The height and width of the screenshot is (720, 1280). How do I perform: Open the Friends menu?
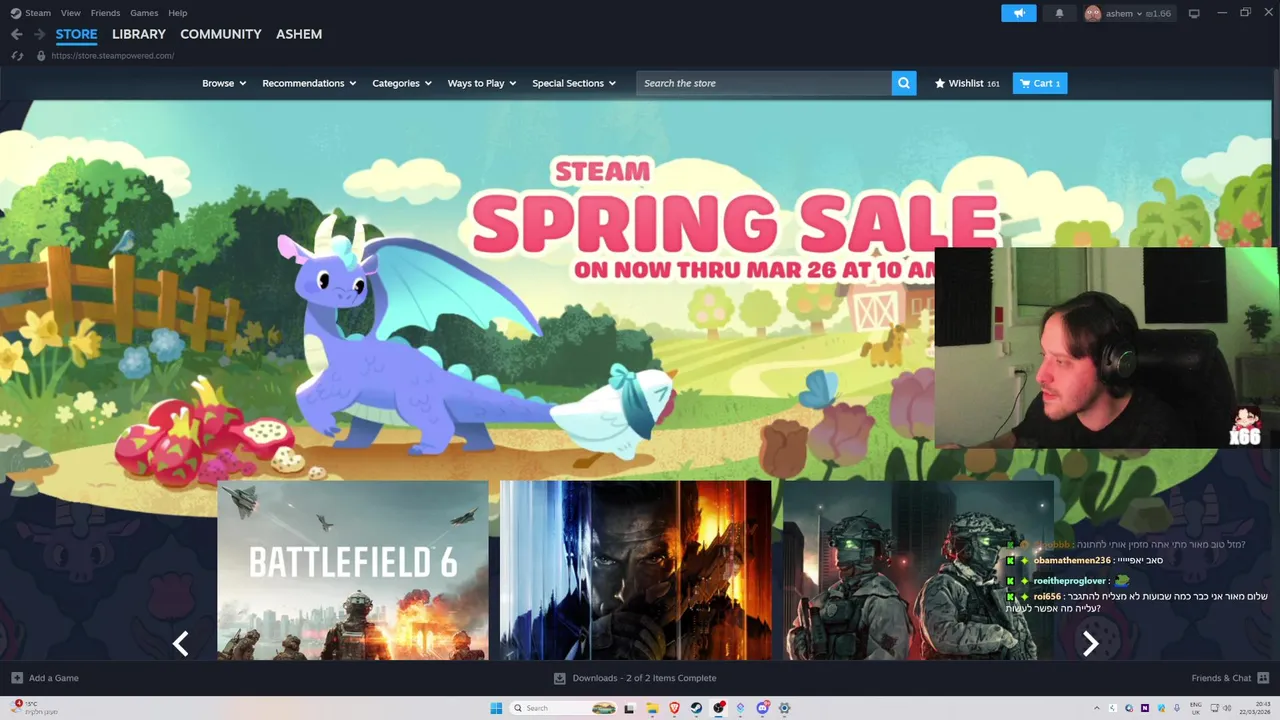(105, 13)
